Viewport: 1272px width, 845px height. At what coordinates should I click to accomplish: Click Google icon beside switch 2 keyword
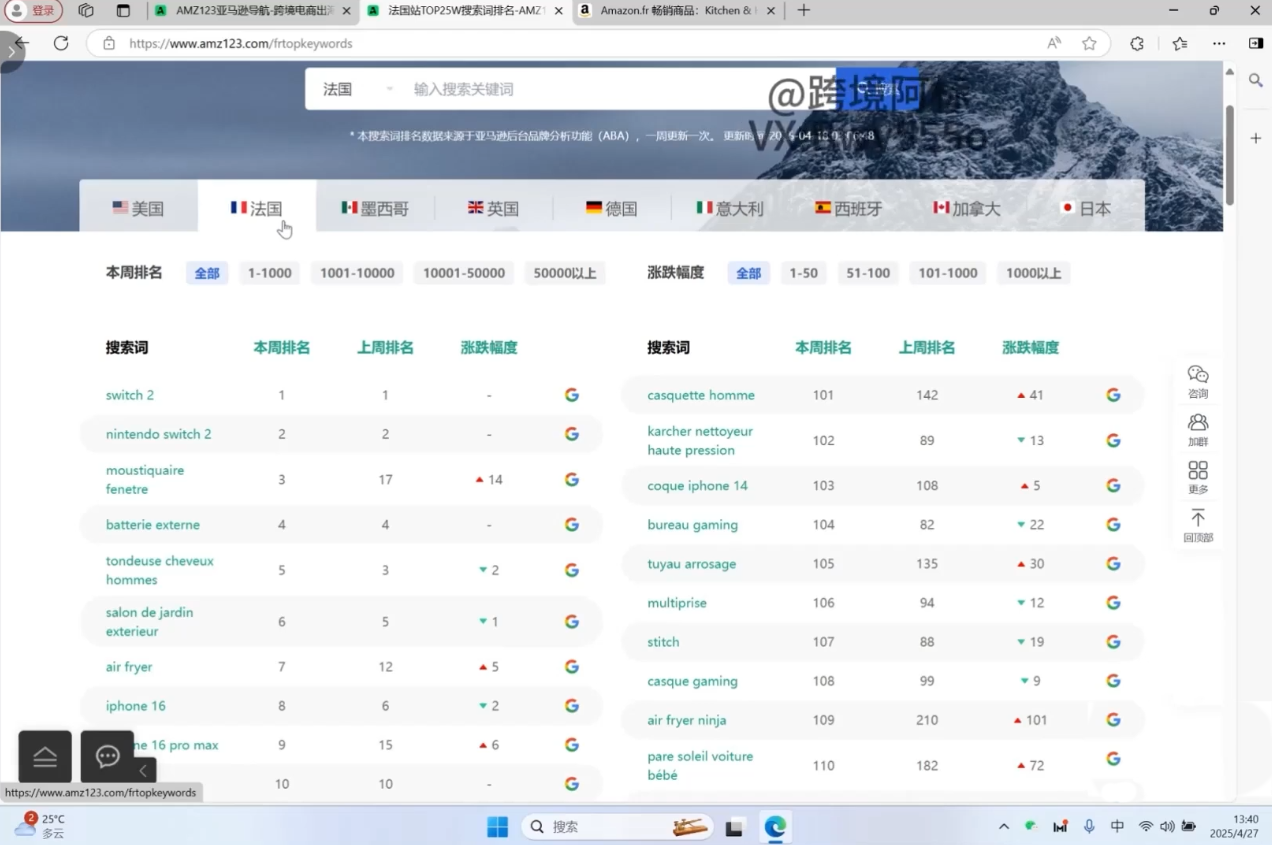(571, 395)
